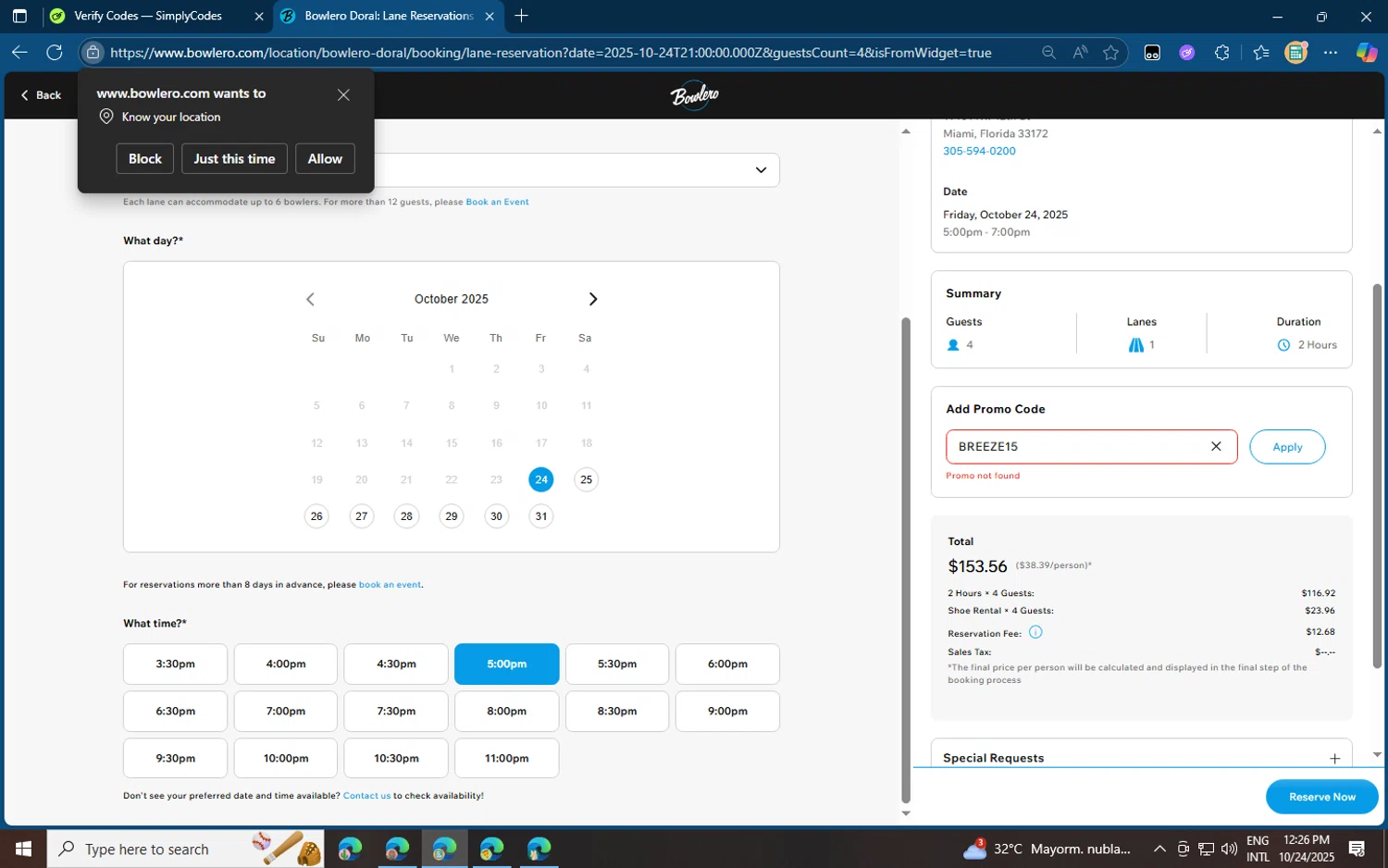Allow location access for bowlero.com
The height and width of the screenshot is (868, 1388).
tap(325, 158)
